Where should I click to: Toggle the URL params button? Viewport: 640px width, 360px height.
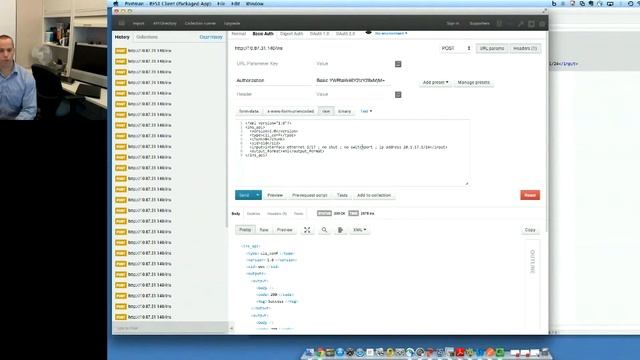492,49
